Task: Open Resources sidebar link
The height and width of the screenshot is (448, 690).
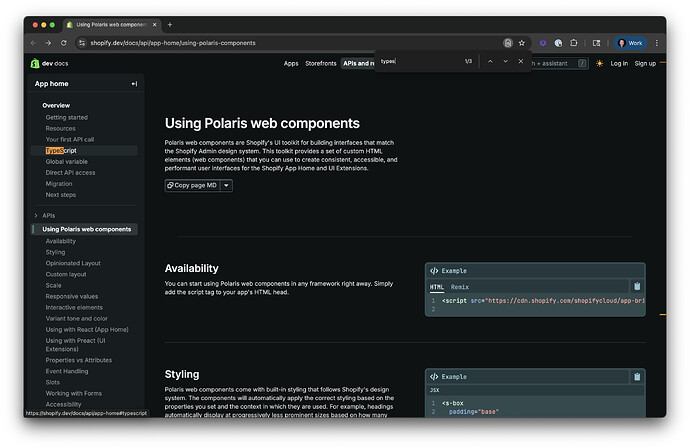Action: (x=60, y=129)
